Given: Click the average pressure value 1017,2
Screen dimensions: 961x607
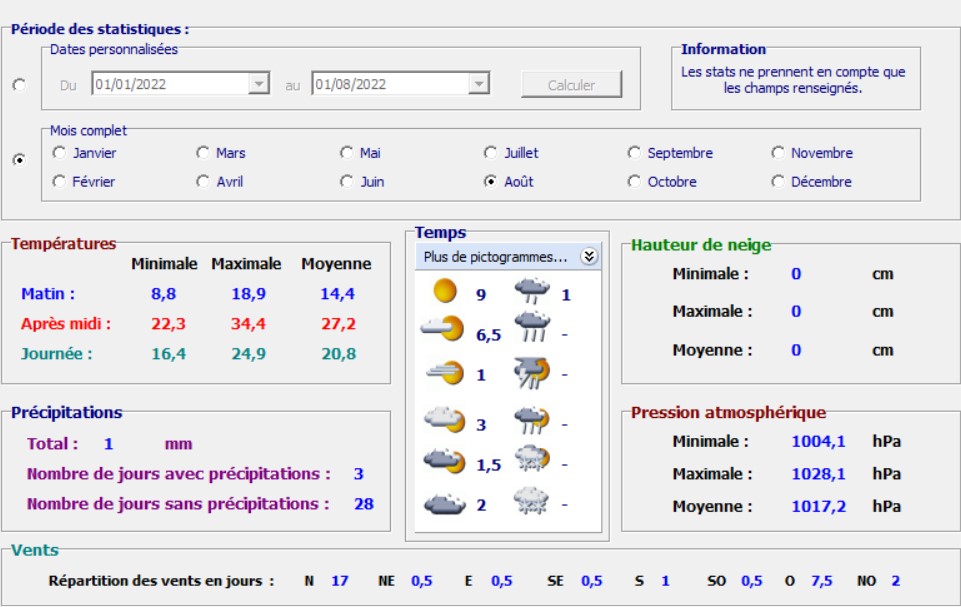Looking at the screenshot, I should pyautogui.click(x=818, y=506).
